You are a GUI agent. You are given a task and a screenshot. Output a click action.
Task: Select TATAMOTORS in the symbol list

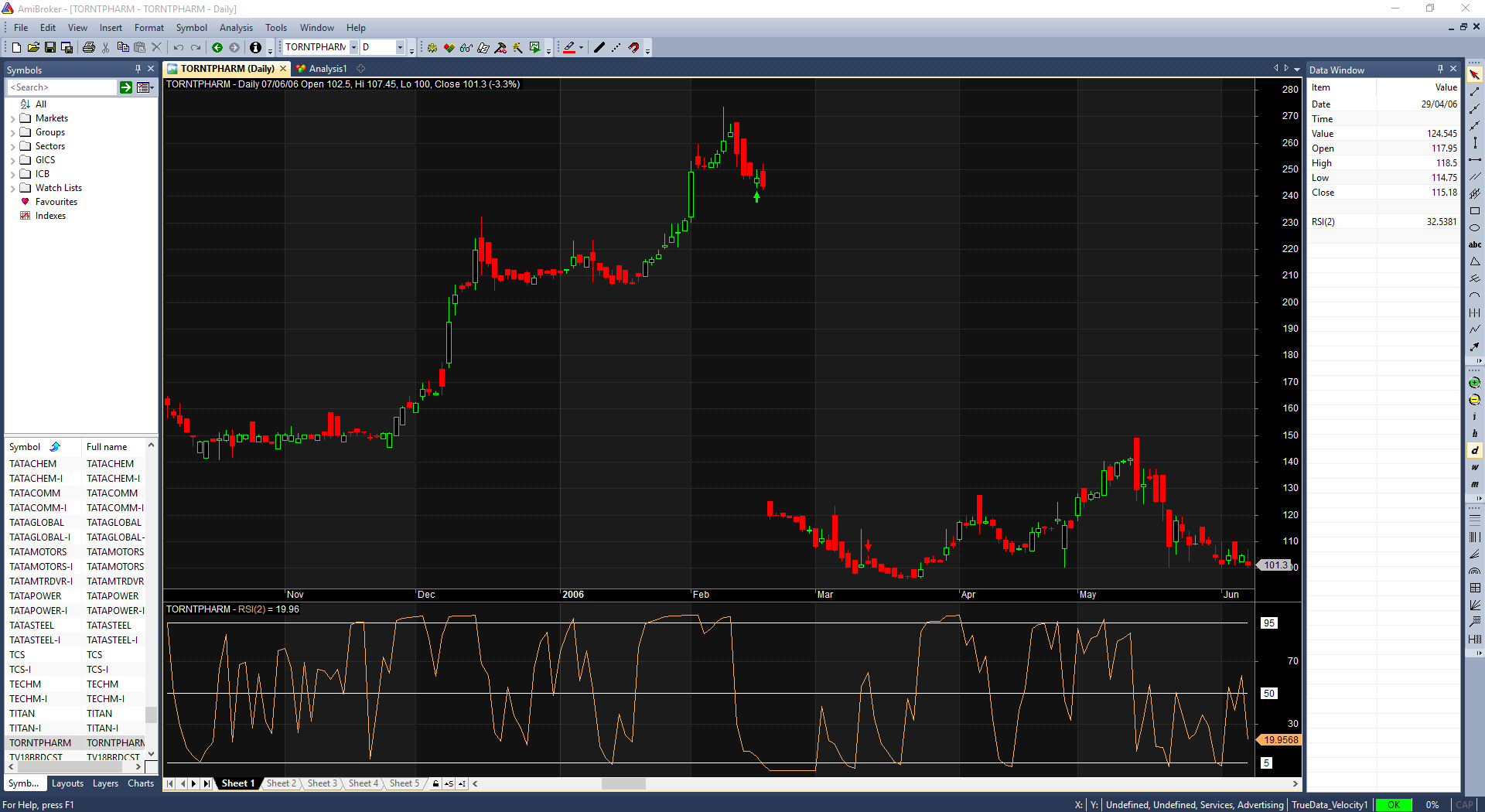click(x=38, y=552)
